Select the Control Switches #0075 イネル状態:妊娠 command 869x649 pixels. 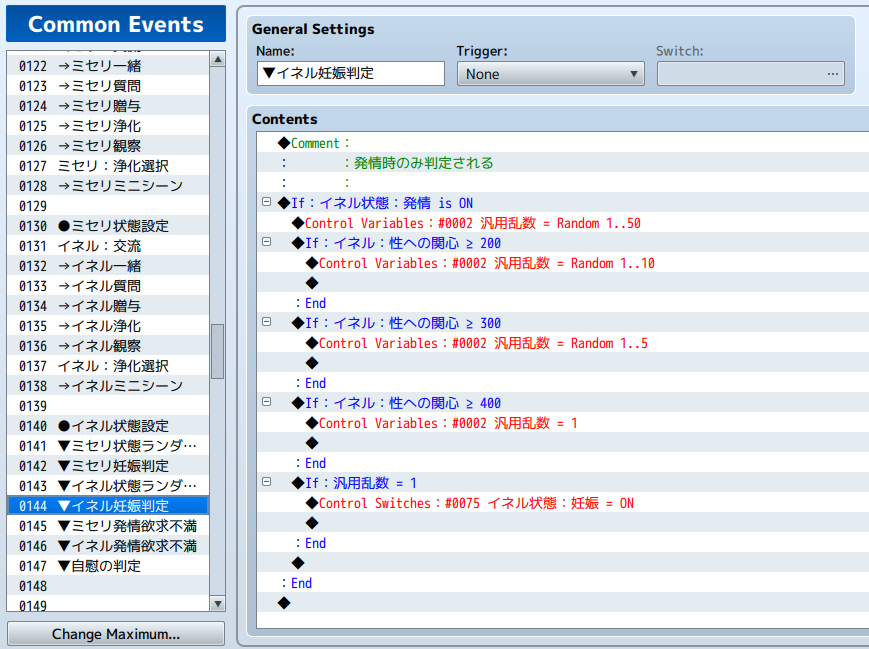click(x=563, y=503)
